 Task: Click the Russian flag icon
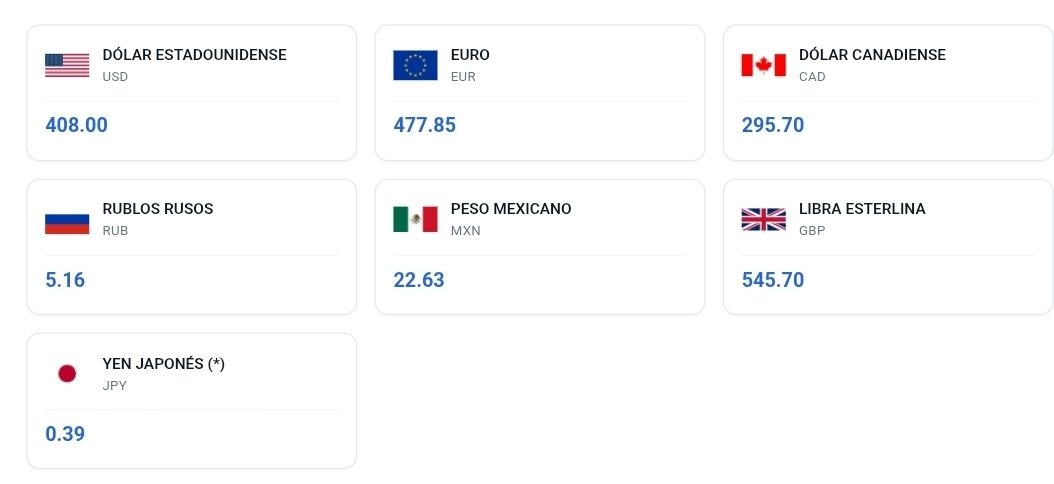[x=67, y=219]
